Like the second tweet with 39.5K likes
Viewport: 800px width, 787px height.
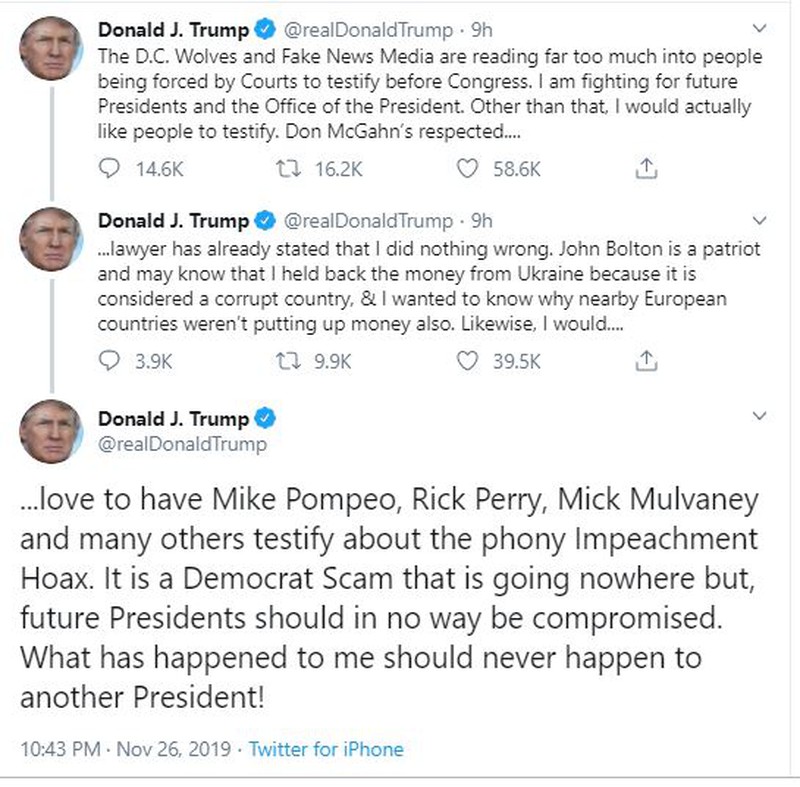pos(467,361)
